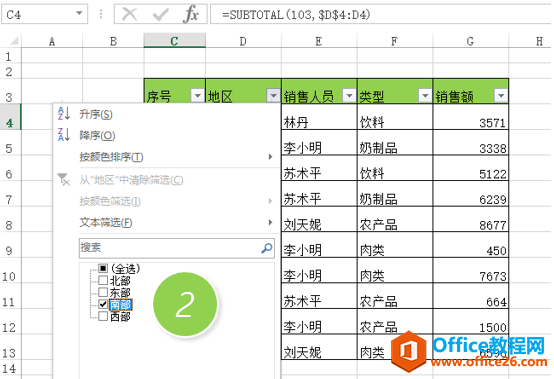
Task: Click cell with sales value 3571
Action: [x=471, y=117]
